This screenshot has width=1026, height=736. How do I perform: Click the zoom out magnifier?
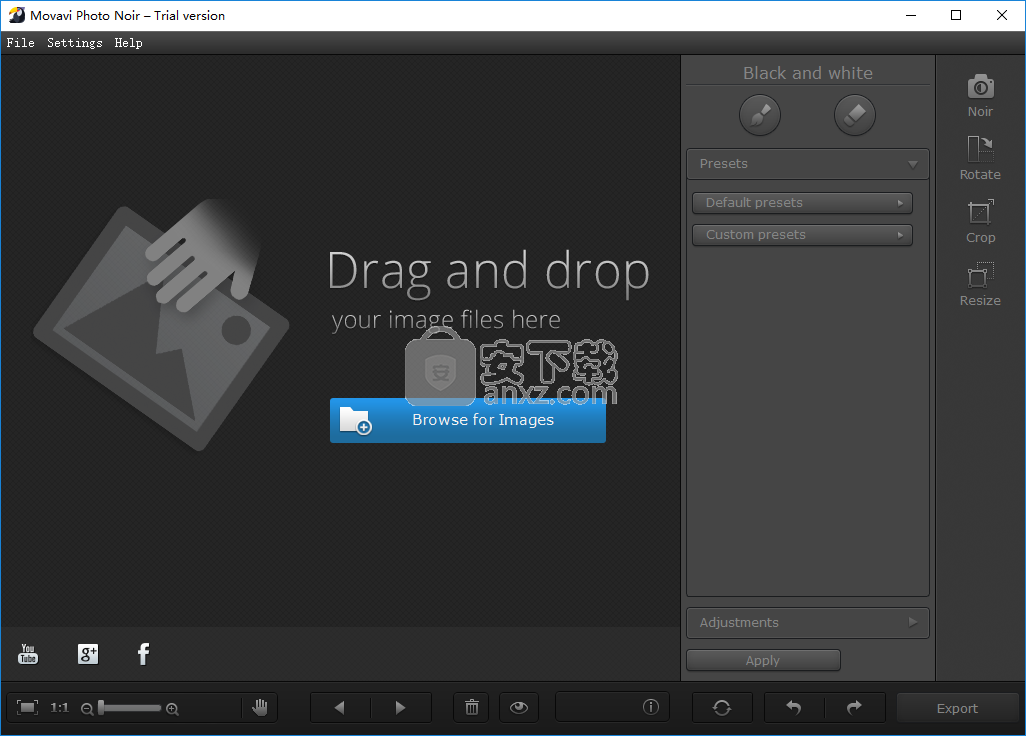(86, 709)
